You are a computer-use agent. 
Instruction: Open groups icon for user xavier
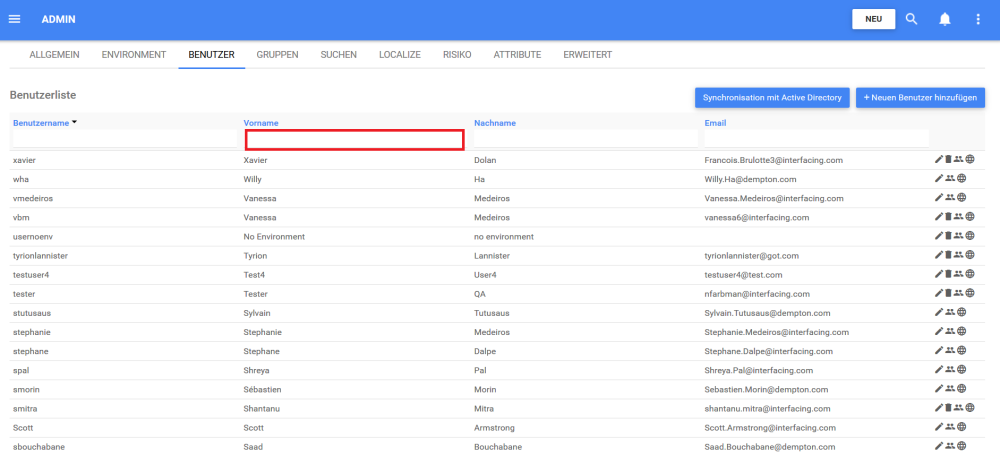[x=958, y=160]
